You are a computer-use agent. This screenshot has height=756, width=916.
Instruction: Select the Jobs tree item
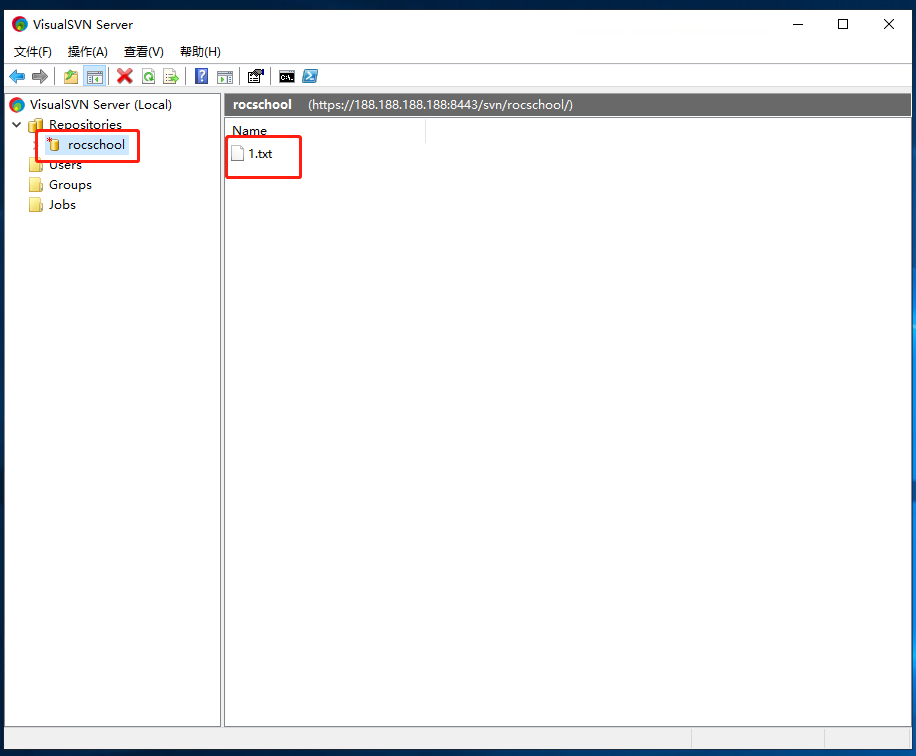(63, 204)
